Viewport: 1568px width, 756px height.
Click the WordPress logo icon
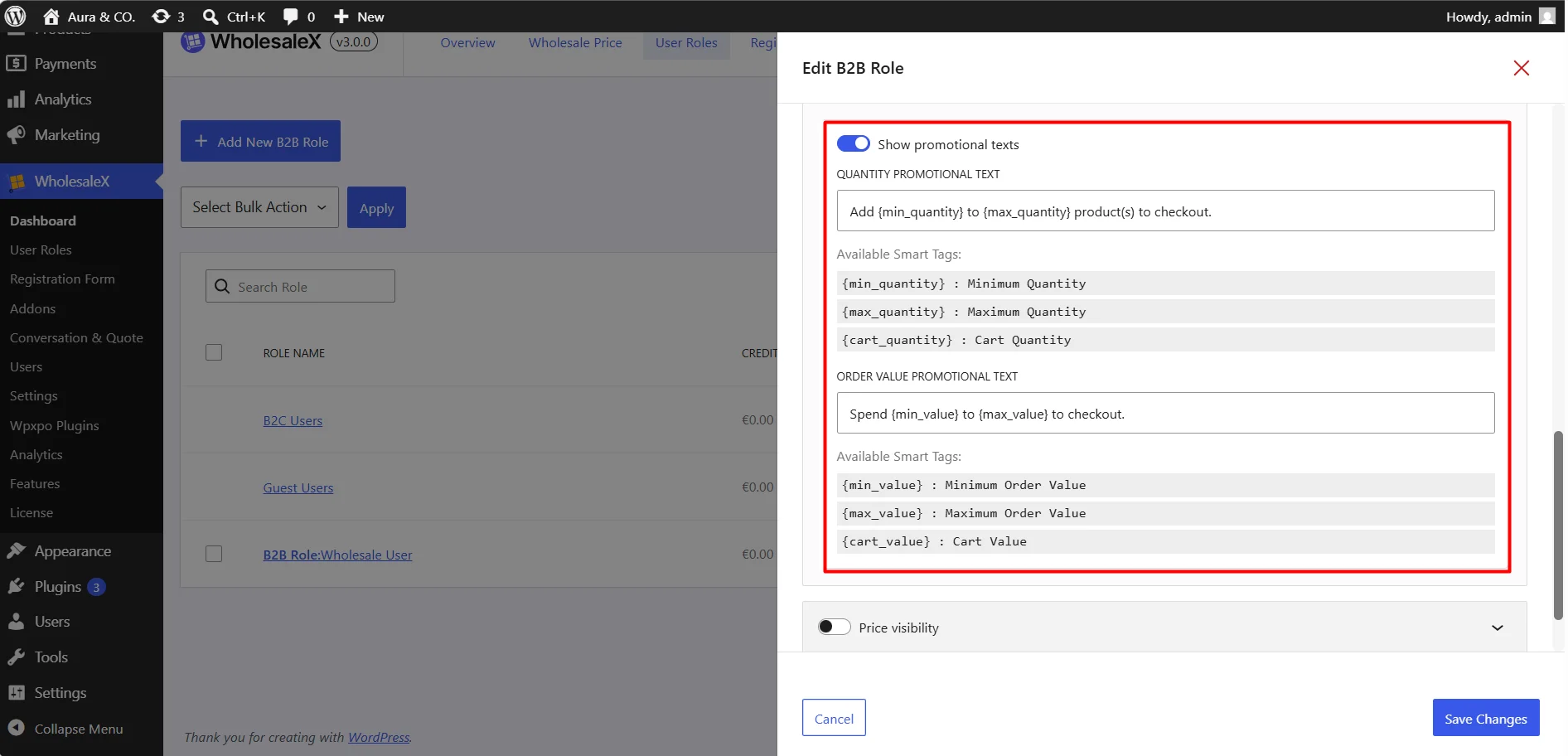click(x=16, y=16)
